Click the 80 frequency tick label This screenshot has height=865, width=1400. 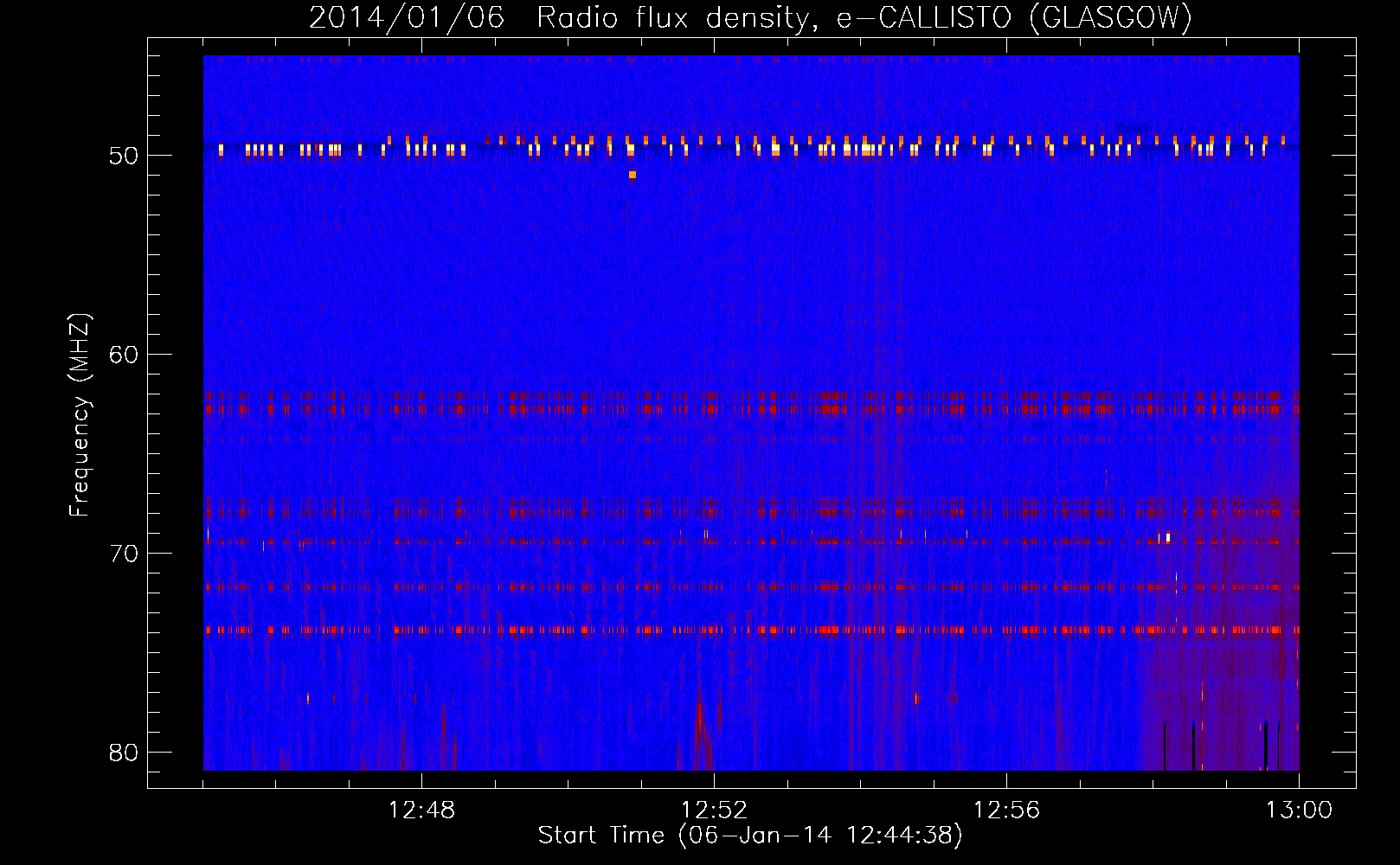tap(124, 752)
